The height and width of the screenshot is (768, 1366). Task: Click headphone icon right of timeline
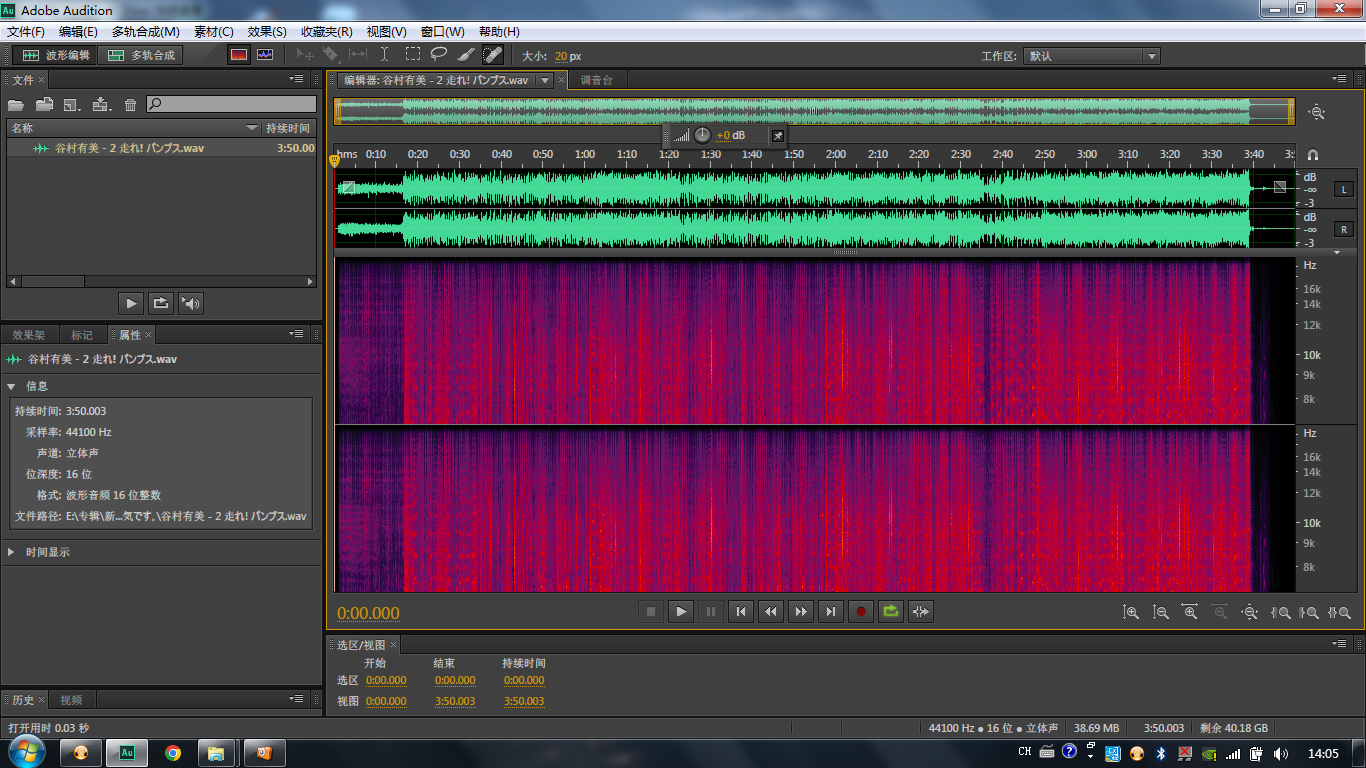click(x=1313, y=154)
